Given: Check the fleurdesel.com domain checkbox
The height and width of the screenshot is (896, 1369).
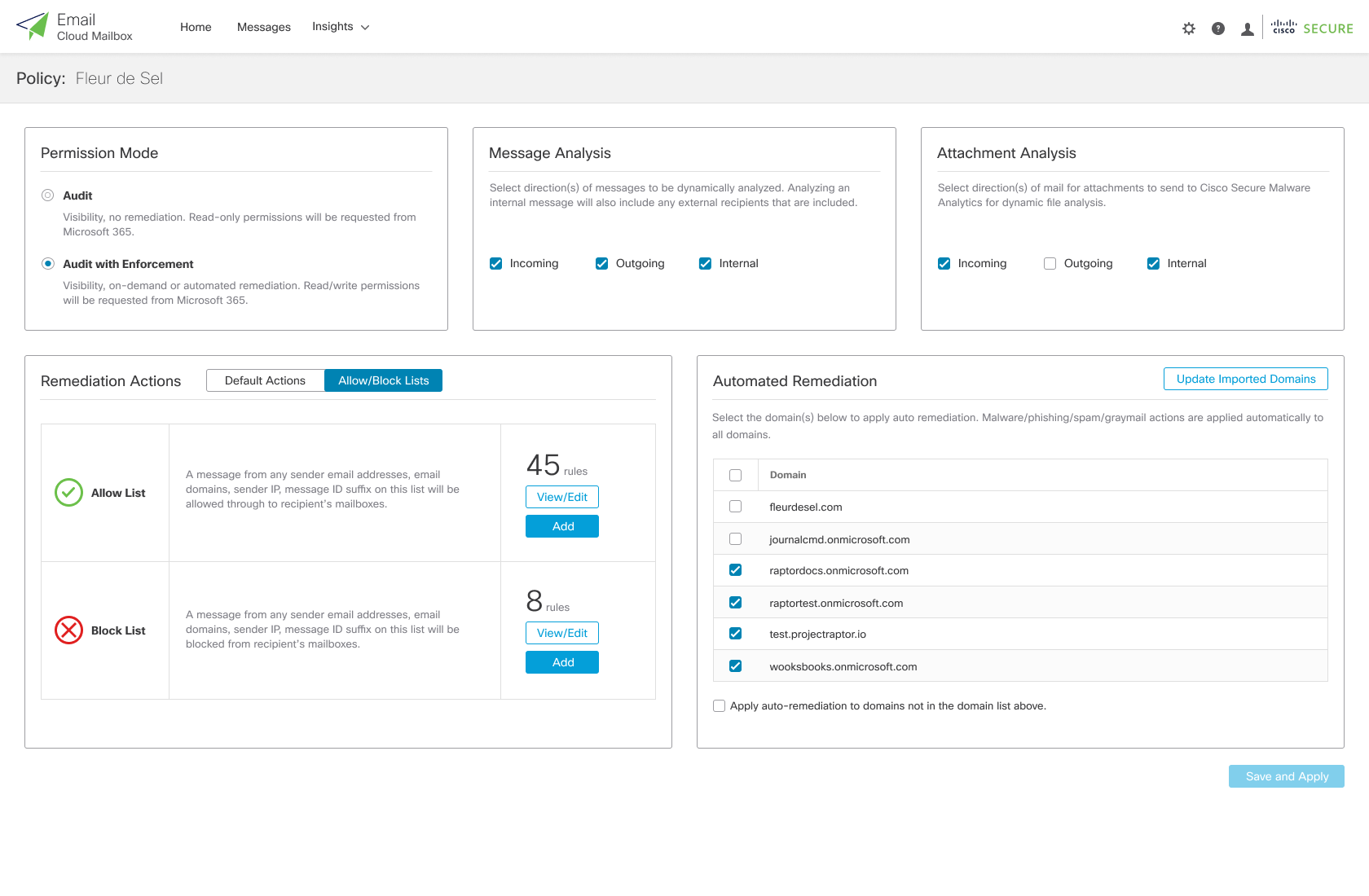Looking at the screenshot, I should click(735, 507).
